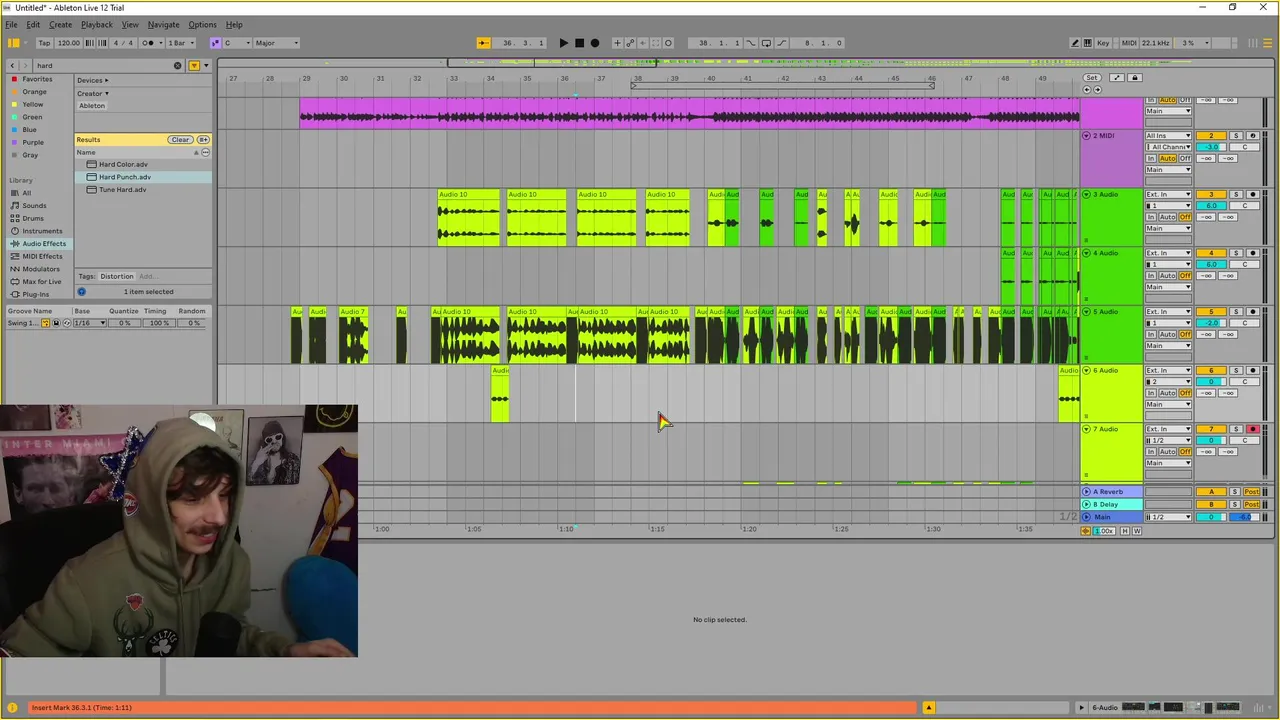Viewport: 1280px width, 720px height.
Task: Toggle the metronome button
Action: 149,43
